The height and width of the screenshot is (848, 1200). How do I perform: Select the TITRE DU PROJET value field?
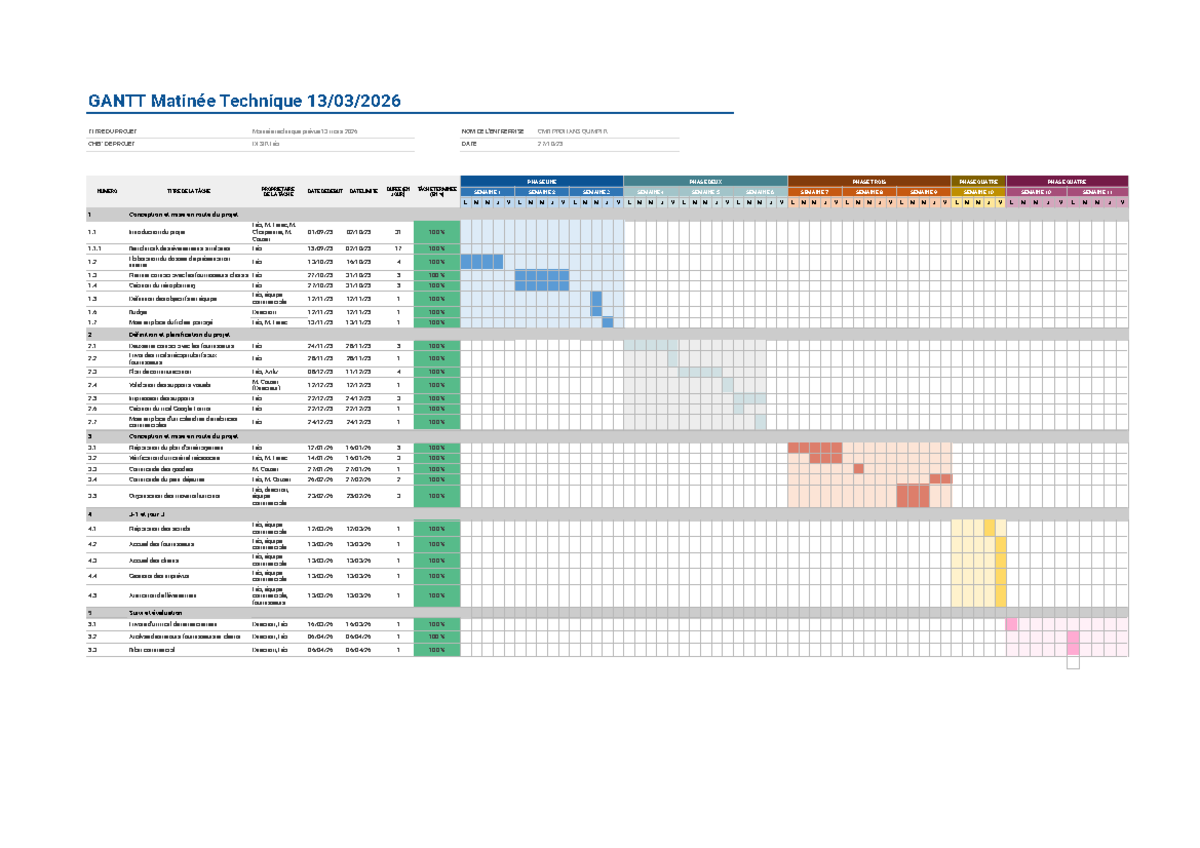tap(305, 130)
